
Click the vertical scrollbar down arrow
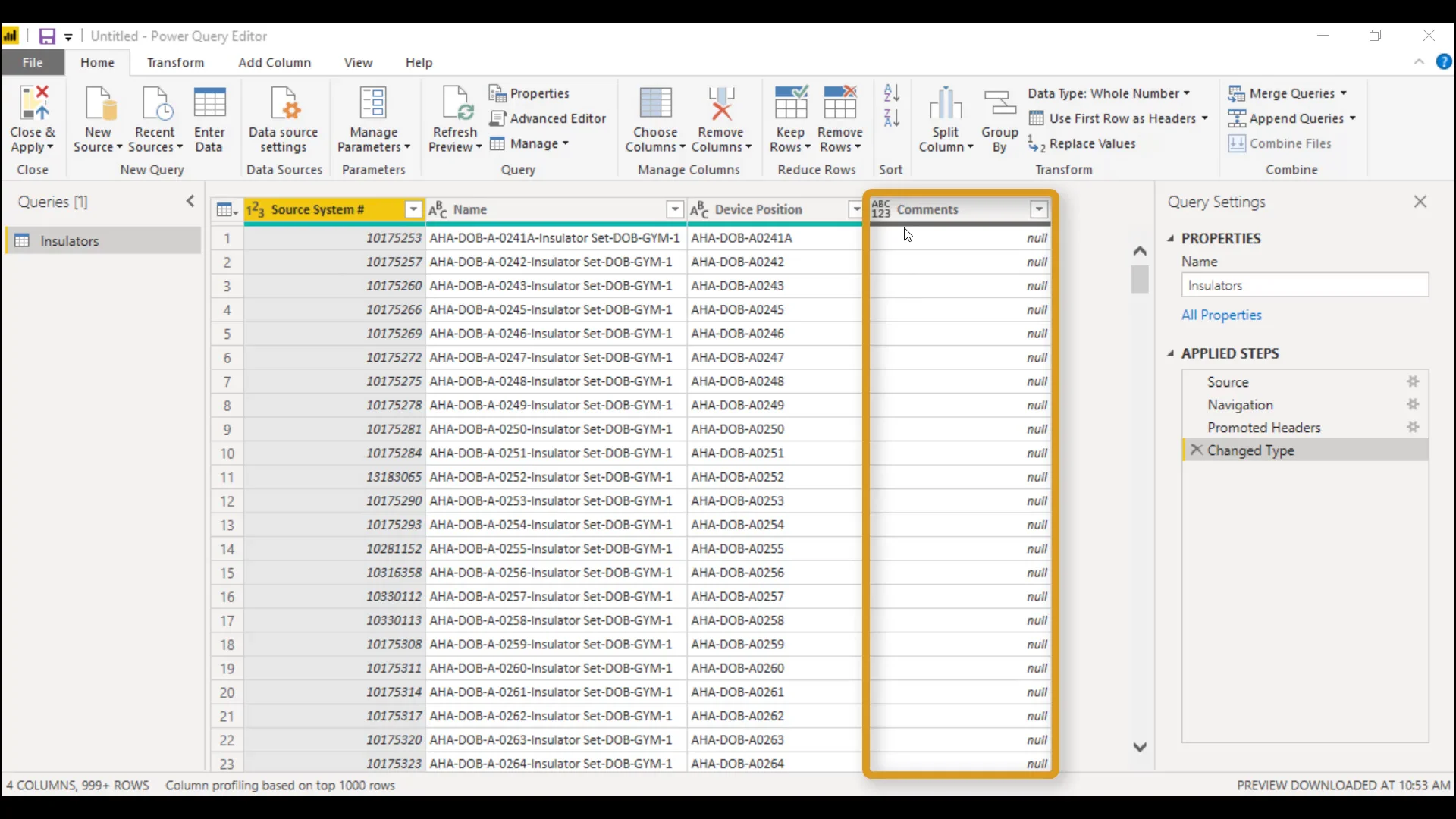tap(1139, 747)
